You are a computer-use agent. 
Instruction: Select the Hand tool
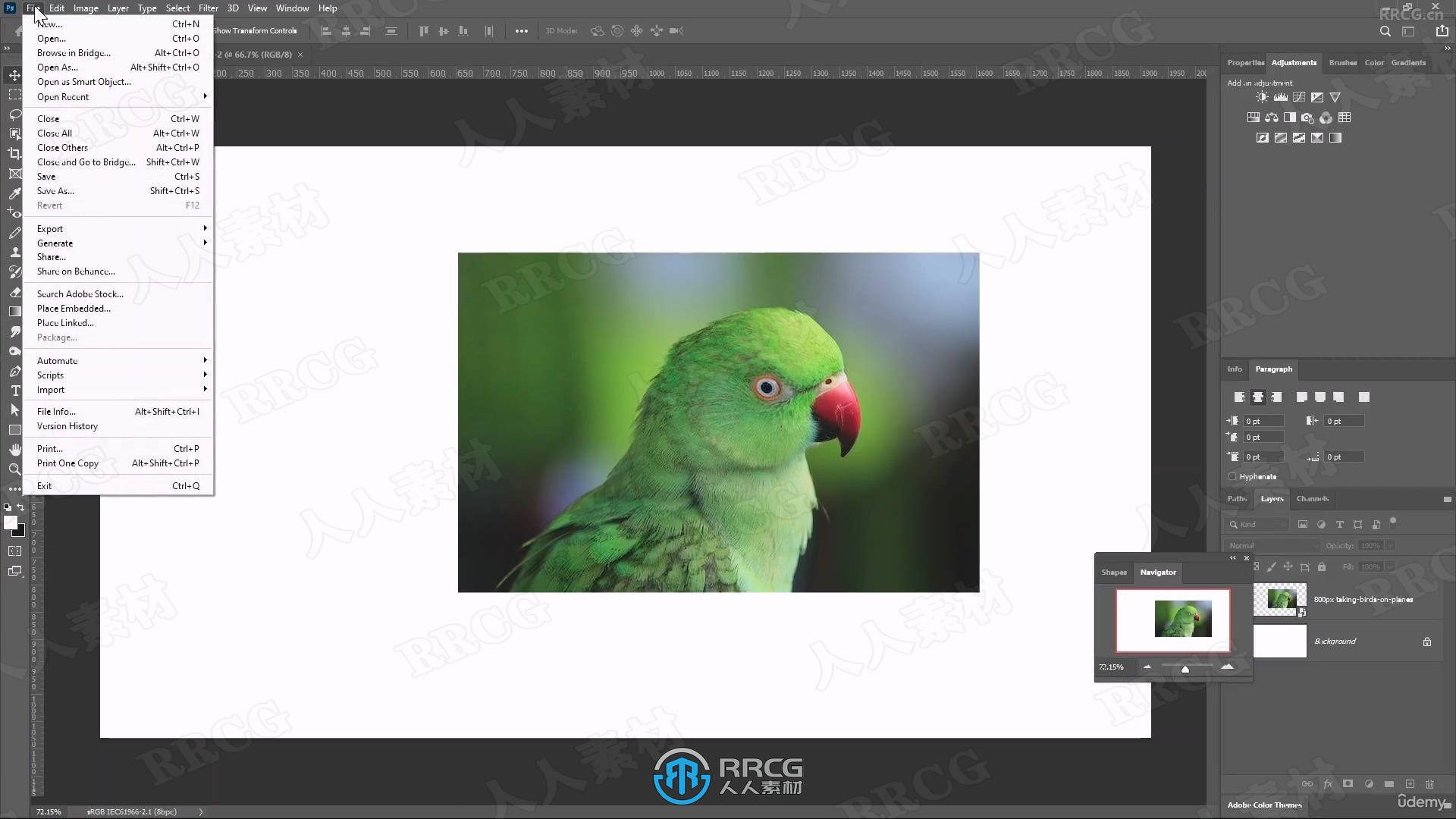click(14, 450)
